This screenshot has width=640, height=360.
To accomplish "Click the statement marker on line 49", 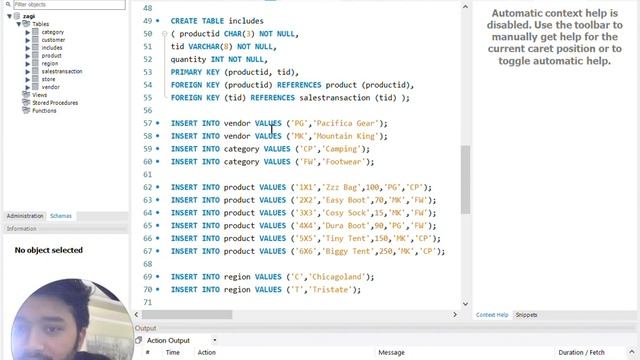I will point(158,21).
